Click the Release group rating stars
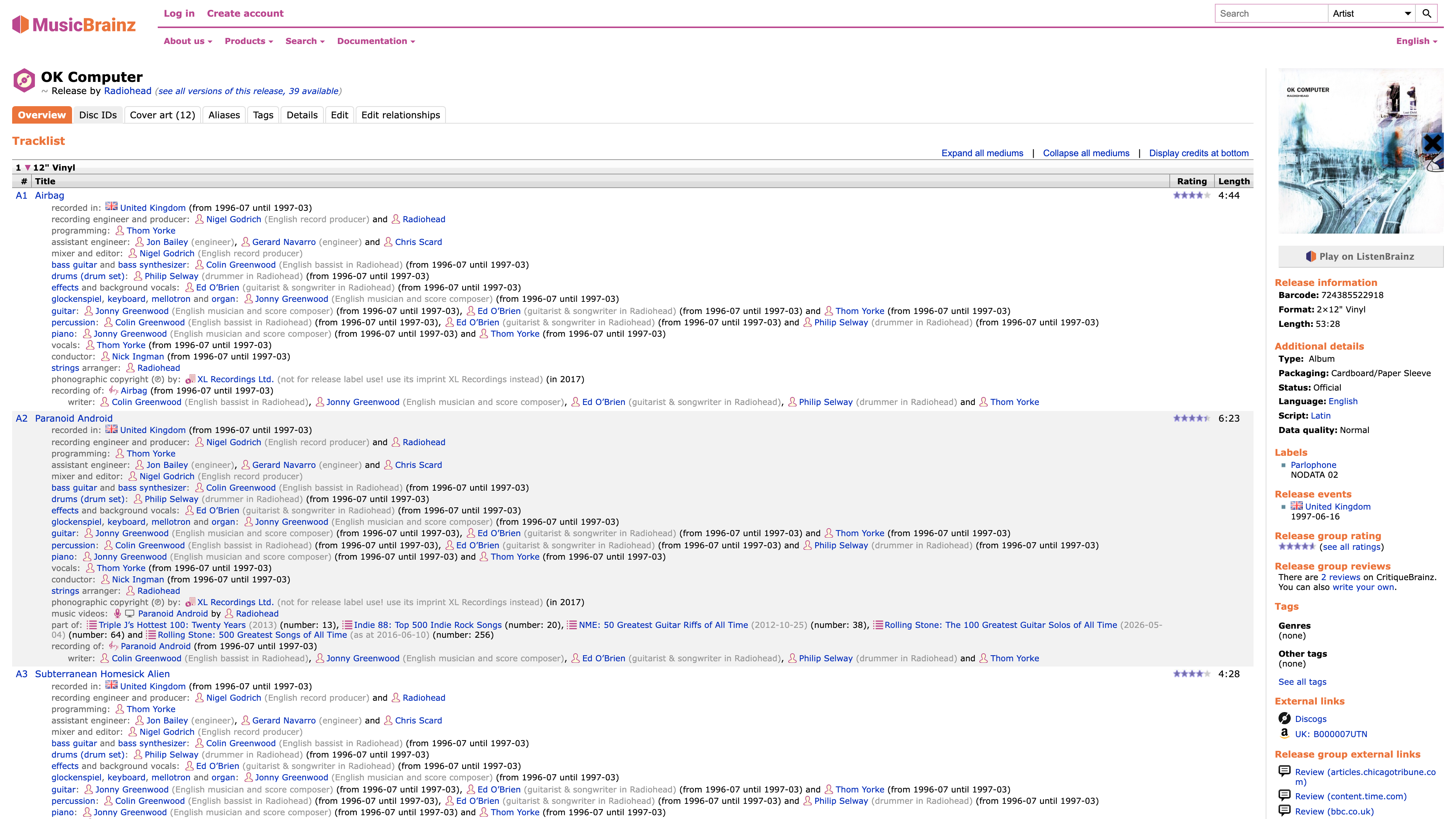This screenshot has width=1456, height=819. pyautogui.click(x=1297, y=546)
